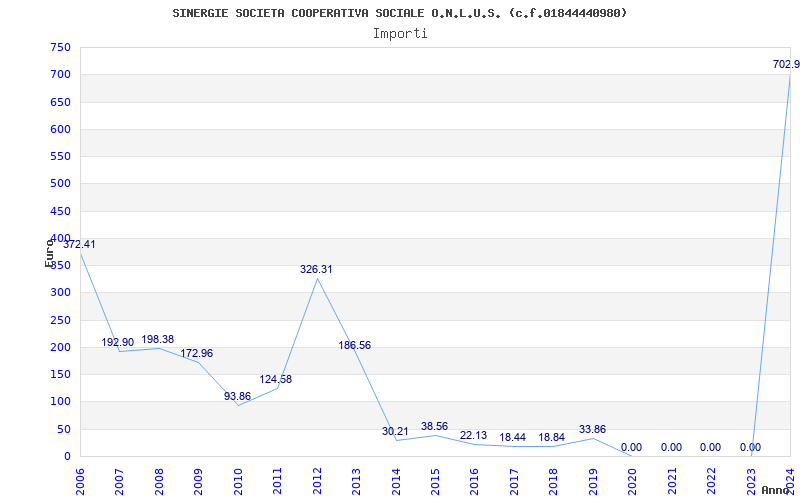The height and width of the screenshot is (500, 800).
Task: Click the 50 y-axis tick label
Action: [x=63, y=429]
